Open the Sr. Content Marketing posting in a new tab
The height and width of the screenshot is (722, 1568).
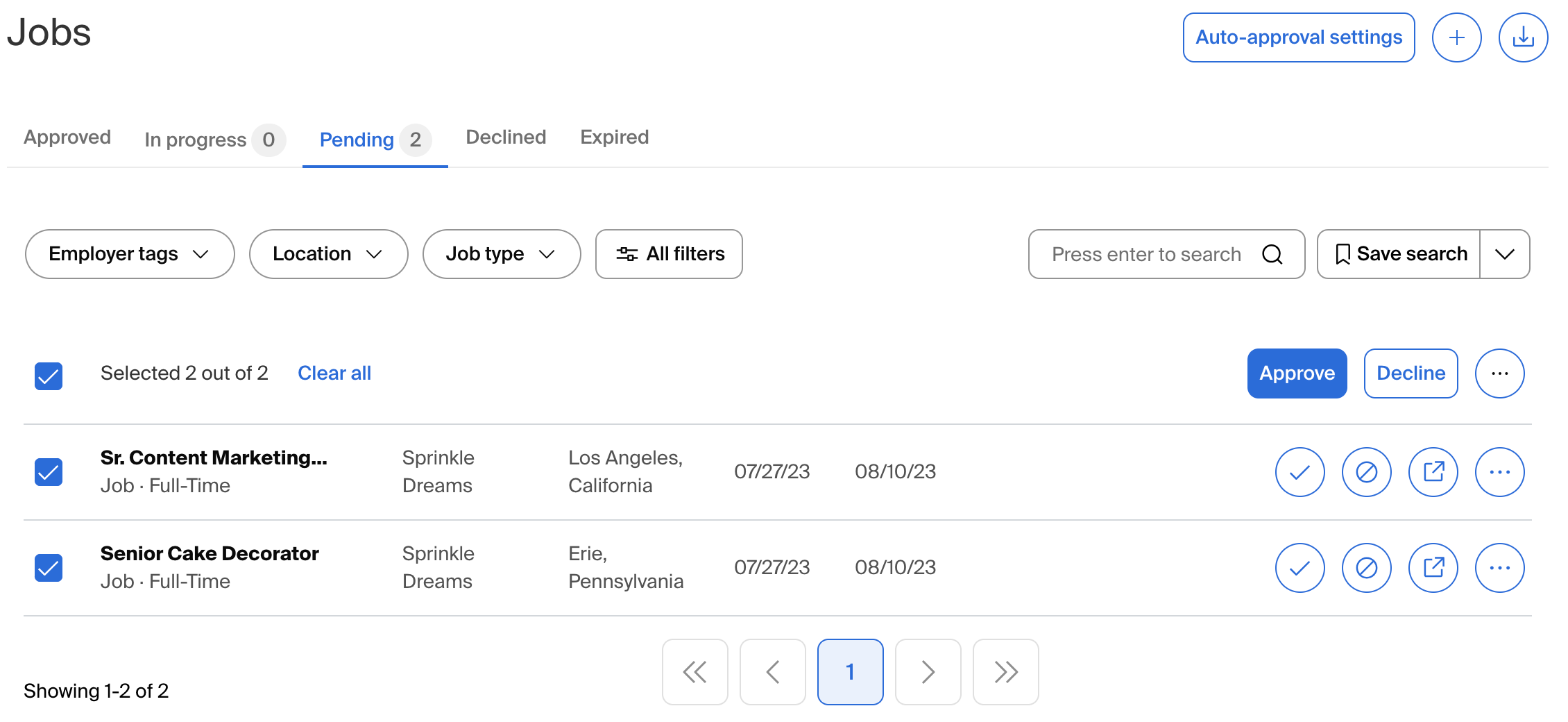[1433, 471]
